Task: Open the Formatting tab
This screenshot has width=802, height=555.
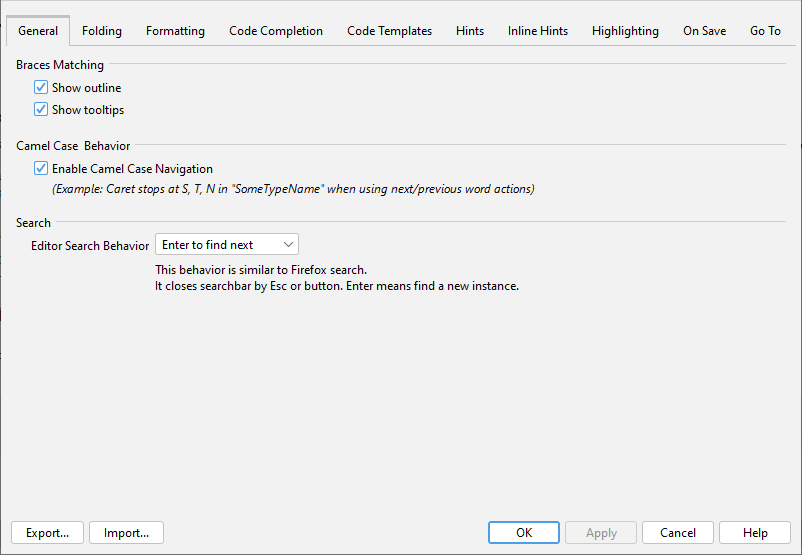Action: click(175, 31)
